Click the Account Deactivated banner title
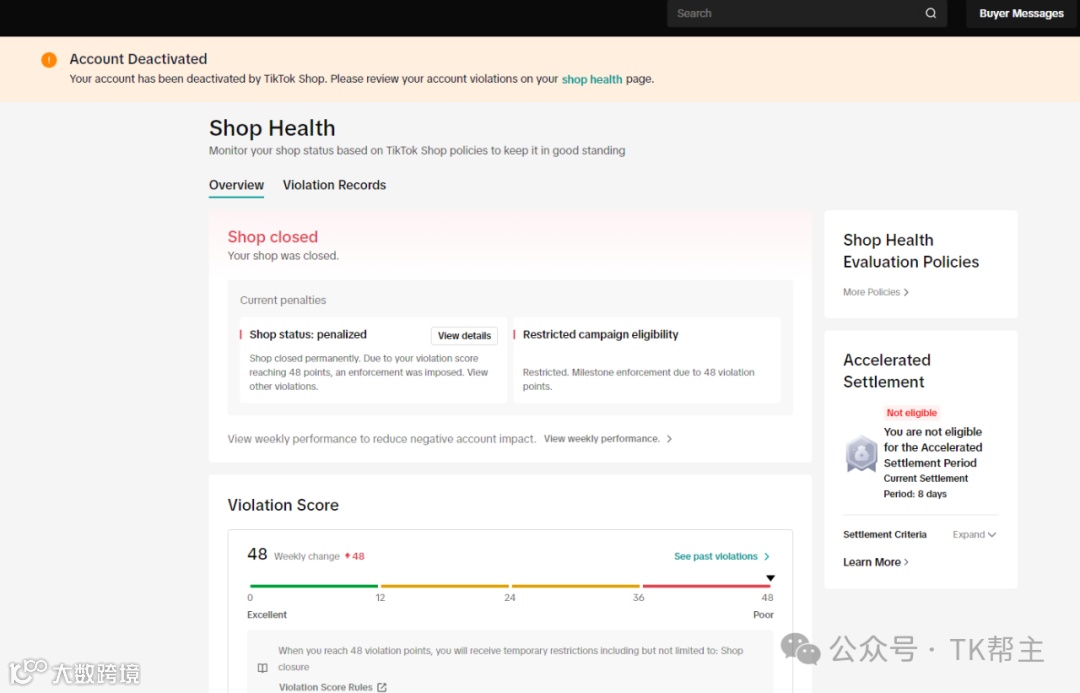Screen dimensions: 1080x693 (138, 59)
